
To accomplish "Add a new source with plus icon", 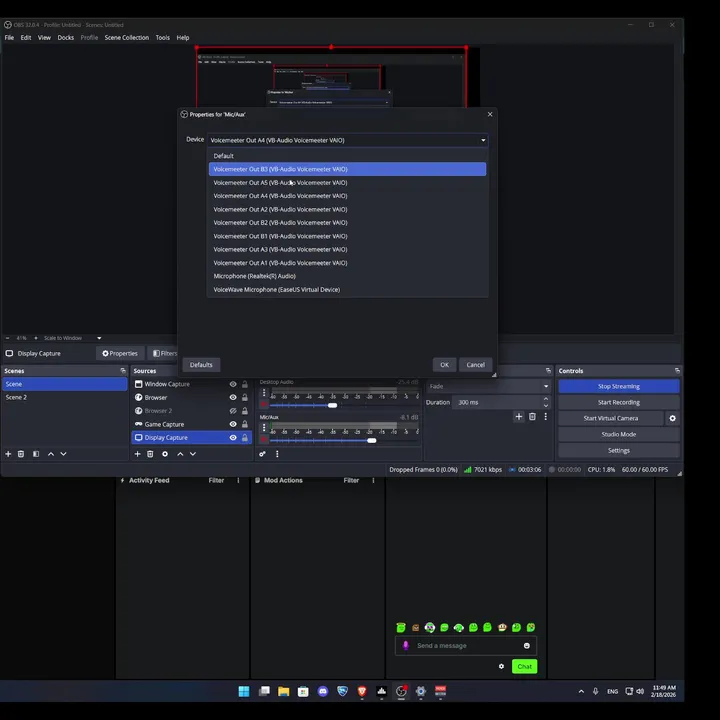I will (137, 454).
